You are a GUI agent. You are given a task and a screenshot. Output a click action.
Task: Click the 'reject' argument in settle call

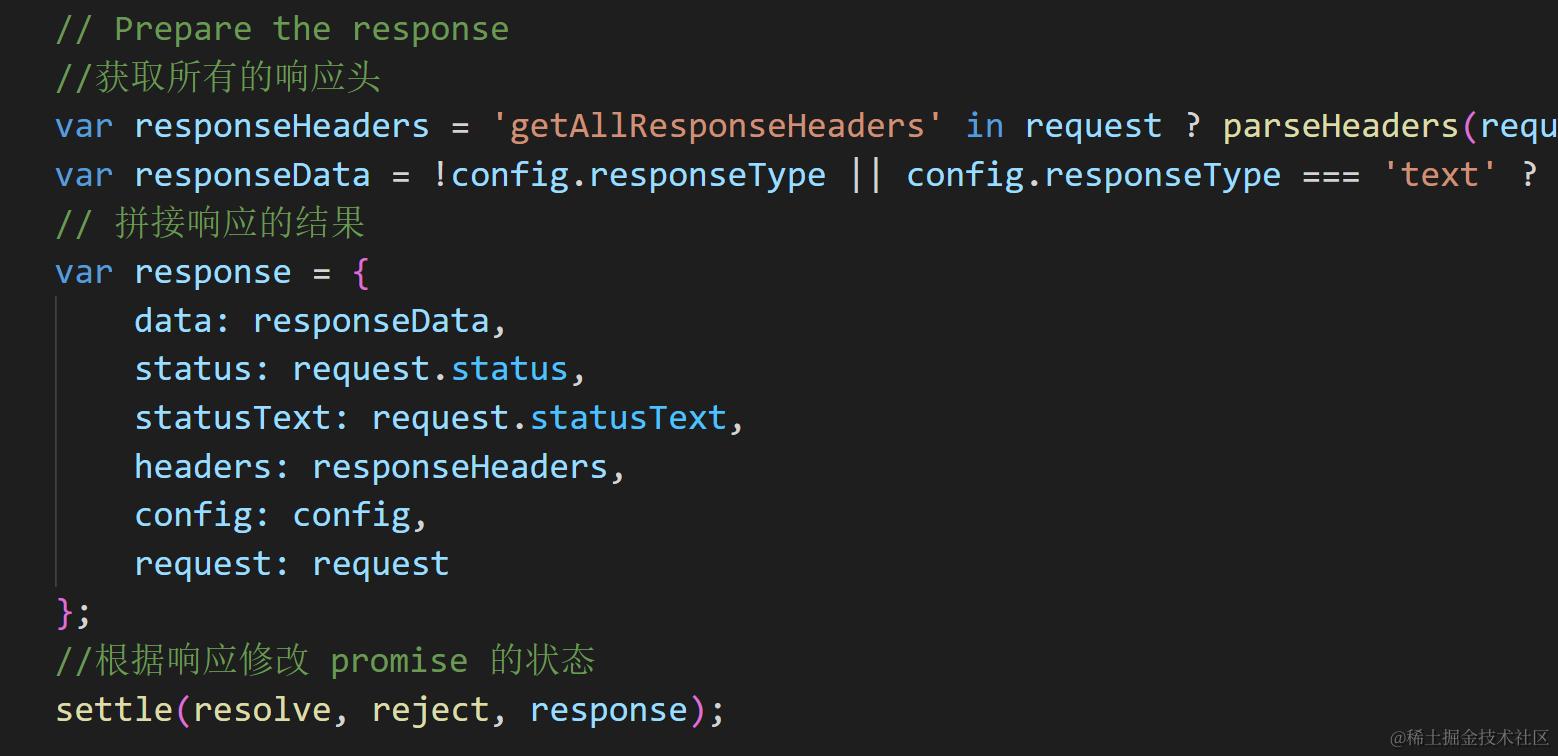click(430, 710)
